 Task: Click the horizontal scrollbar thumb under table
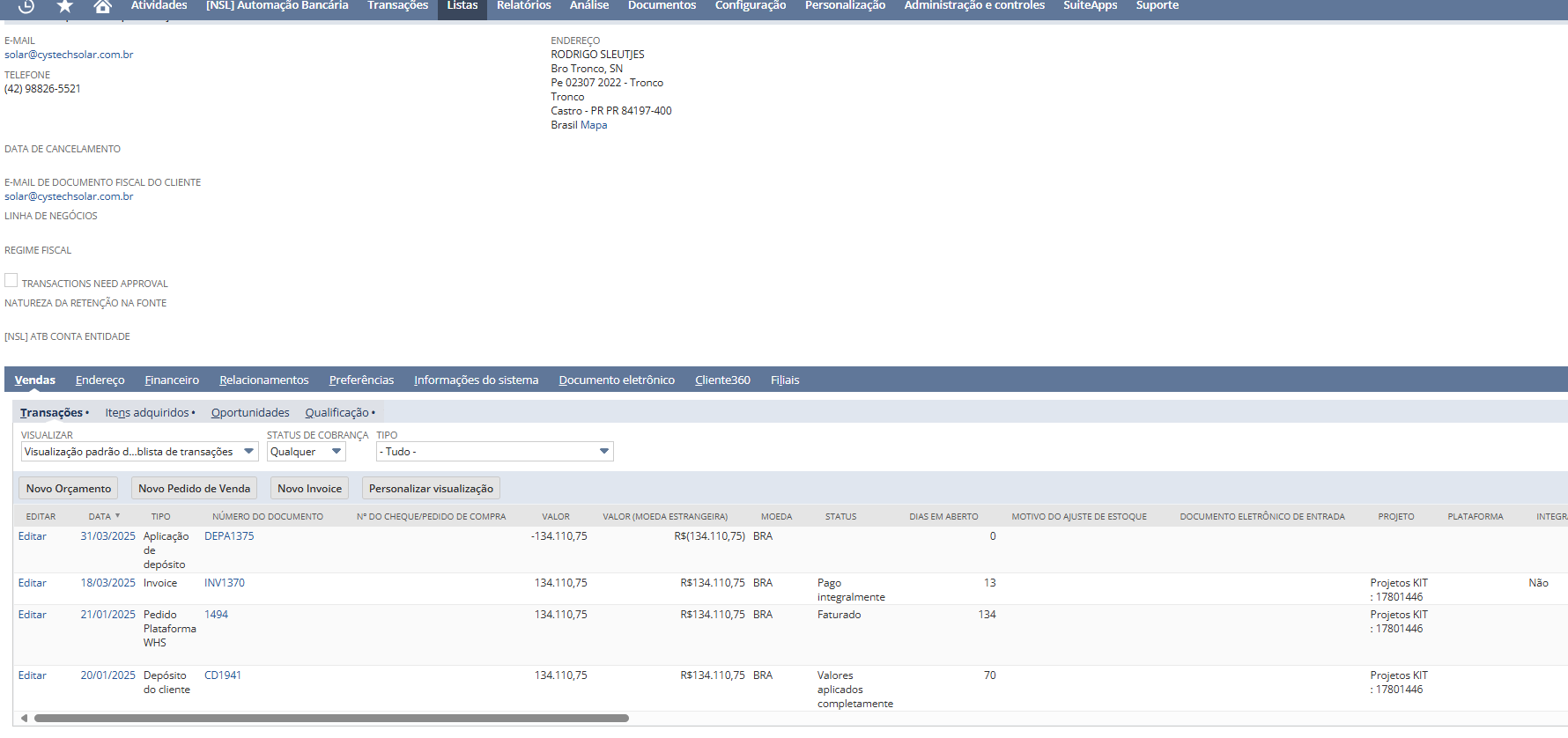(330, 718)
